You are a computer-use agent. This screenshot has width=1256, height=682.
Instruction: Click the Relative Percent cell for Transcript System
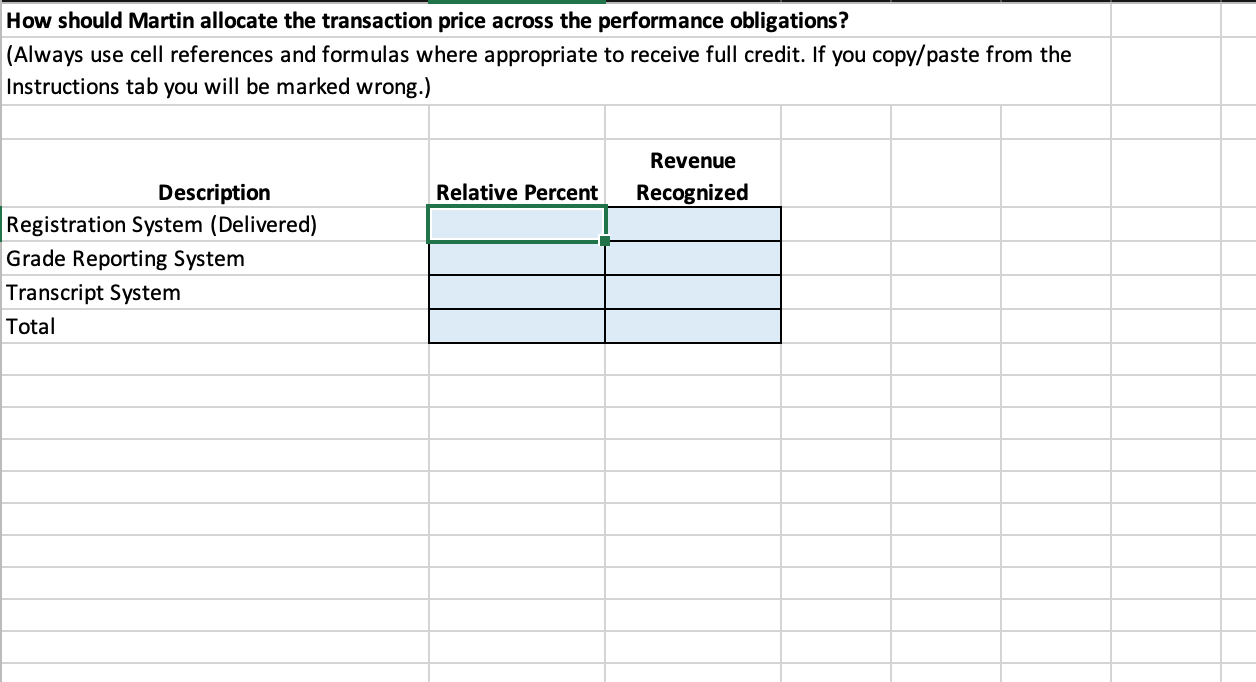[516, 292]
